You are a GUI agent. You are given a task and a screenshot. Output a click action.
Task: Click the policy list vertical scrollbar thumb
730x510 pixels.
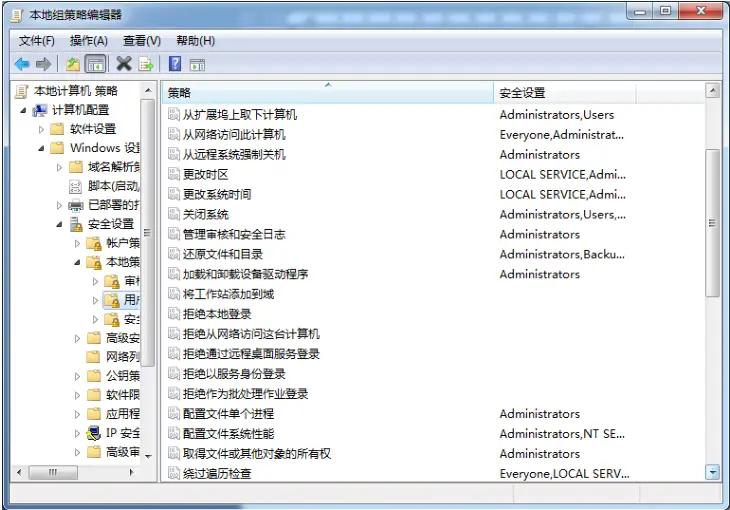pyautogui.click(x=712, y=223)
